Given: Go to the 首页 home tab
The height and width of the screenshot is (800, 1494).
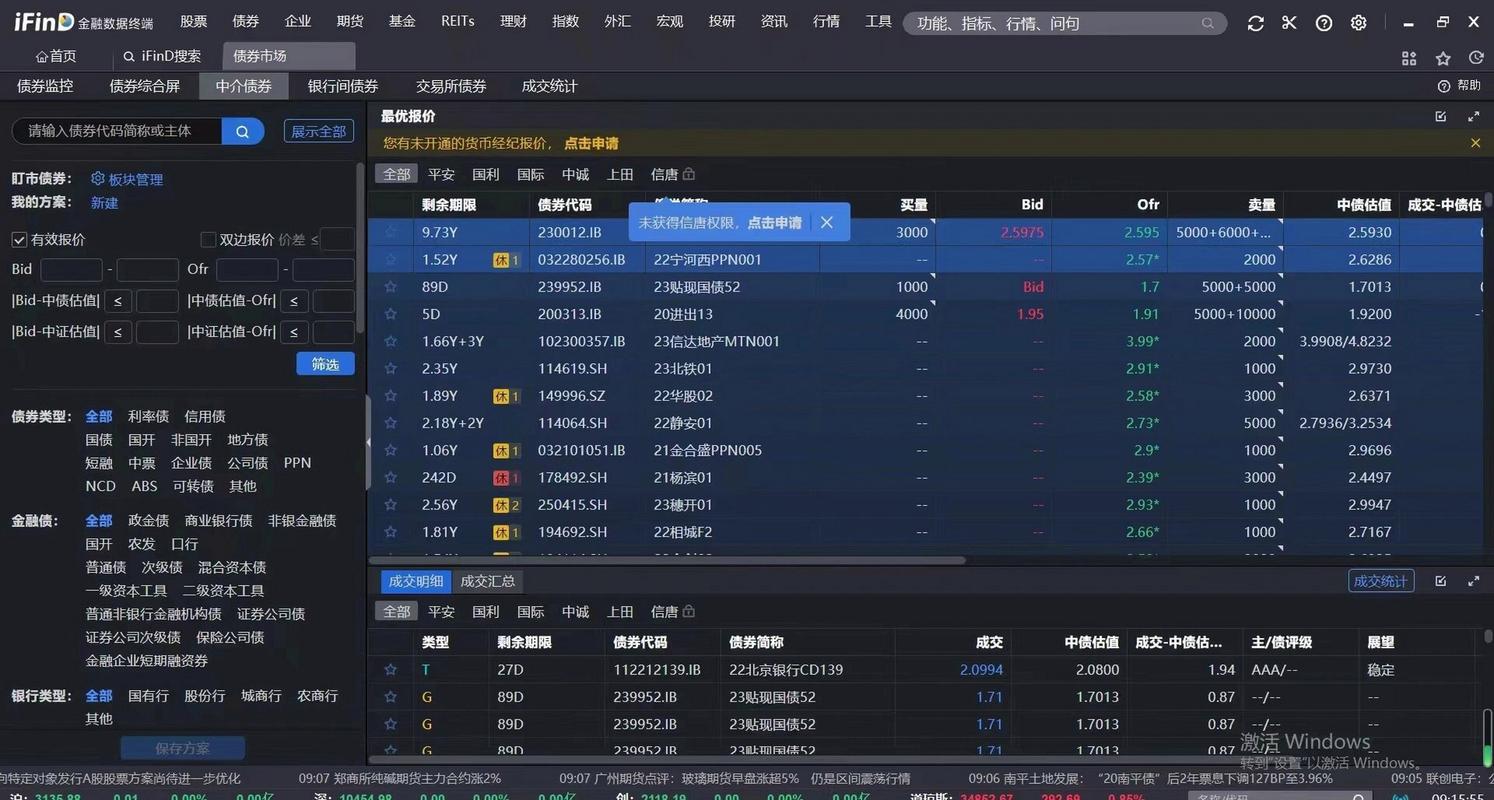Looking at the screenshot, I should click(x=56, y=57).
